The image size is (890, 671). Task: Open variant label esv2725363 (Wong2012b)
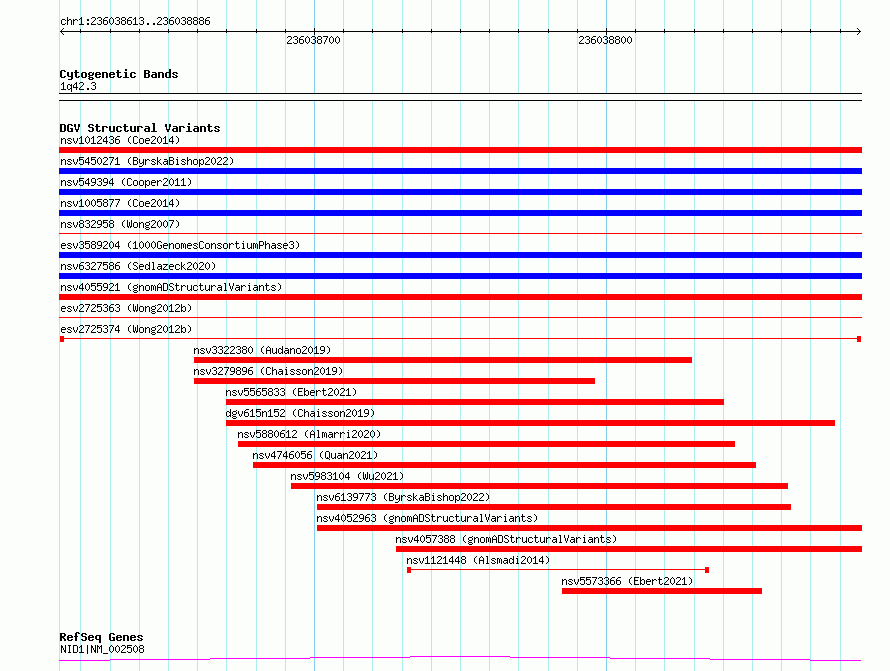click(126, 308)
